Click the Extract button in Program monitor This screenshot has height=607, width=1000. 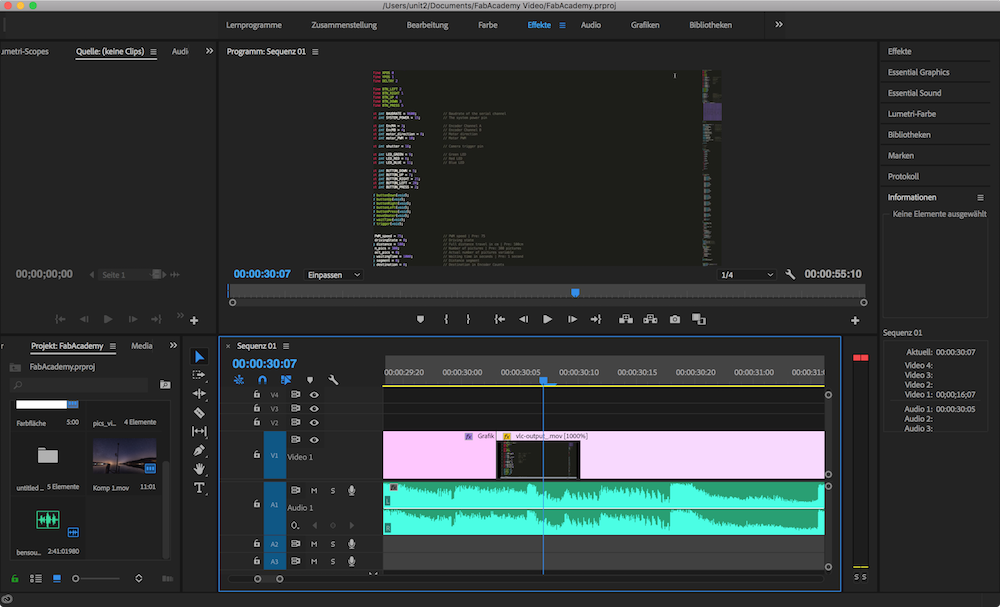[650, 319]
